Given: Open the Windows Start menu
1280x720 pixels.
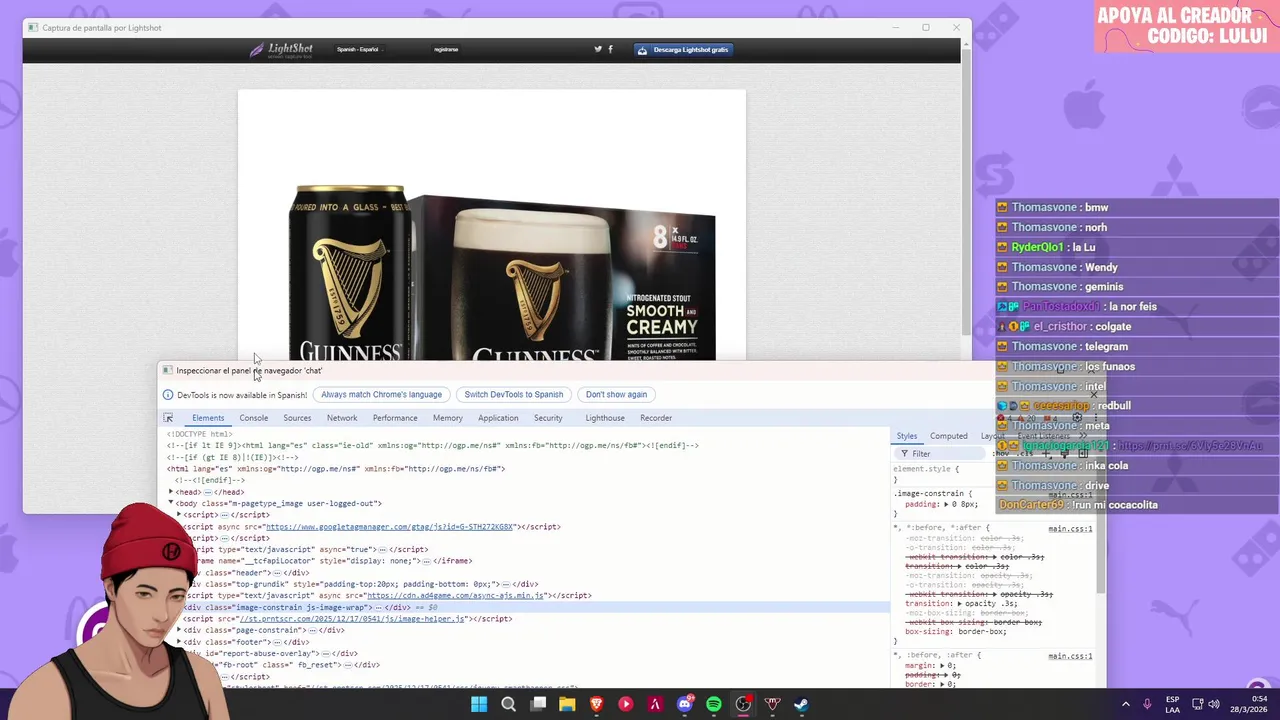Looking at the screenshot, I should 479,704.
